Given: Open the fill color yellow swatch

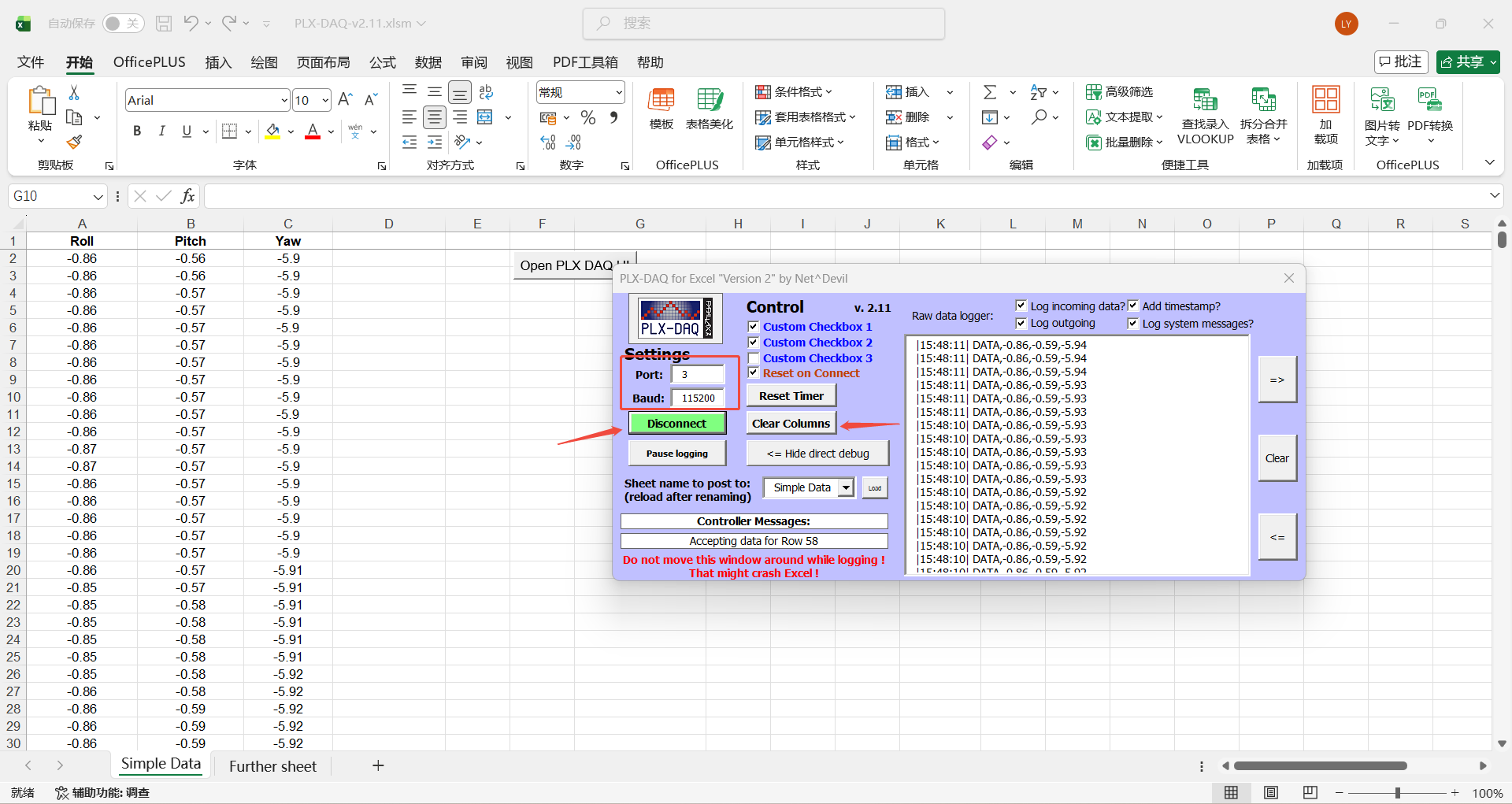Looking at the screenshot, I should 272,132.
